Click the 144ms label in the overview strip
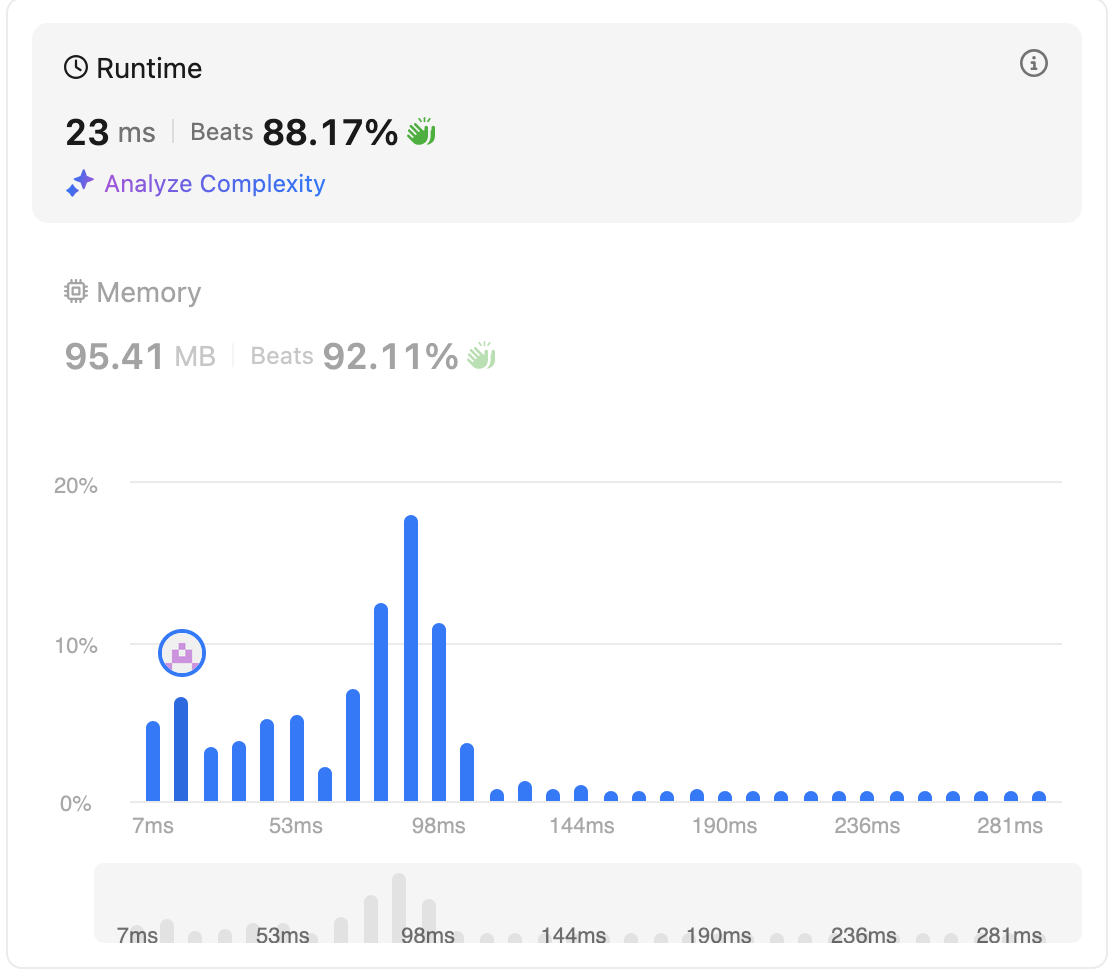Viewport: 1118px width, 972px height. click(573, 935)
